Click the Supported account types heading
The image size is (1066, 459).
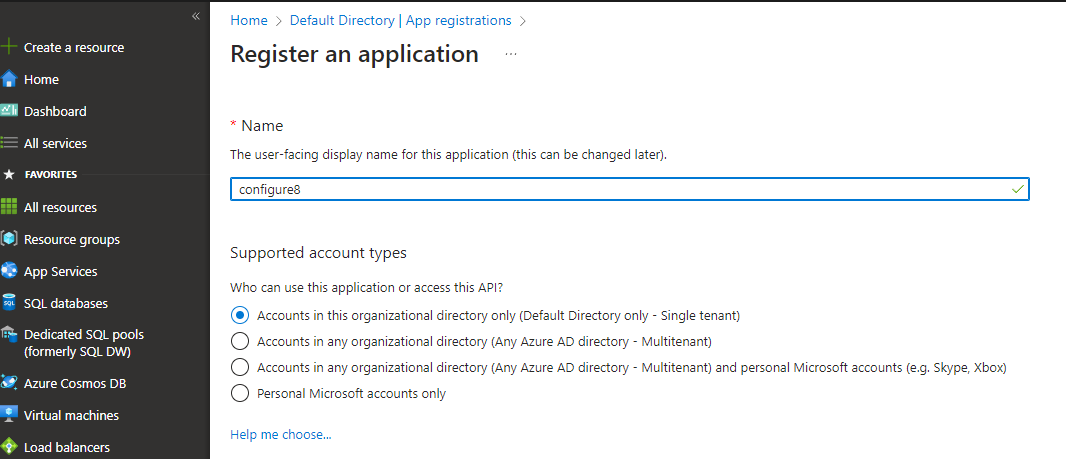tap(318, 253)
